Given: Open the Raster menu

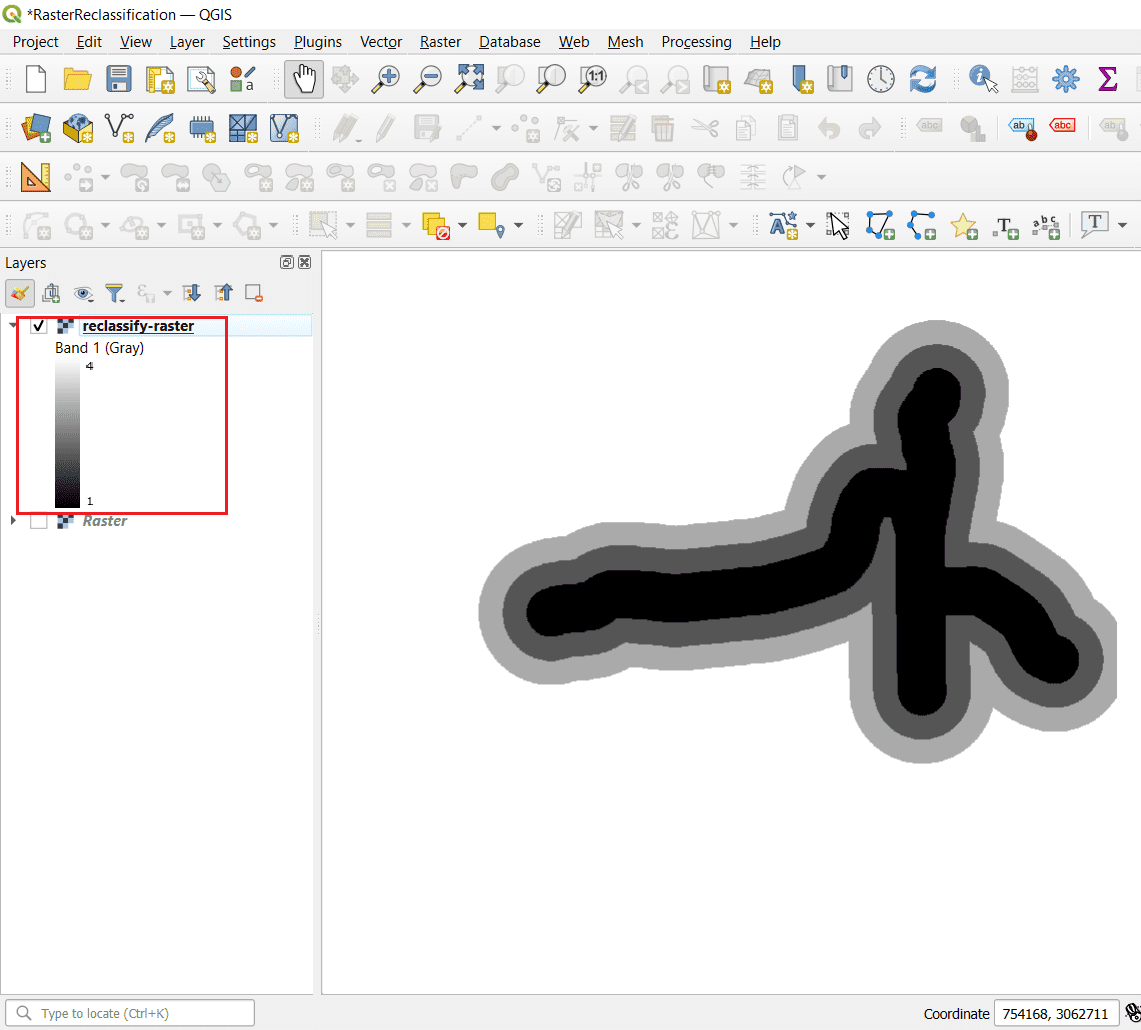Looking at the screenshot, I should [440, 42].
